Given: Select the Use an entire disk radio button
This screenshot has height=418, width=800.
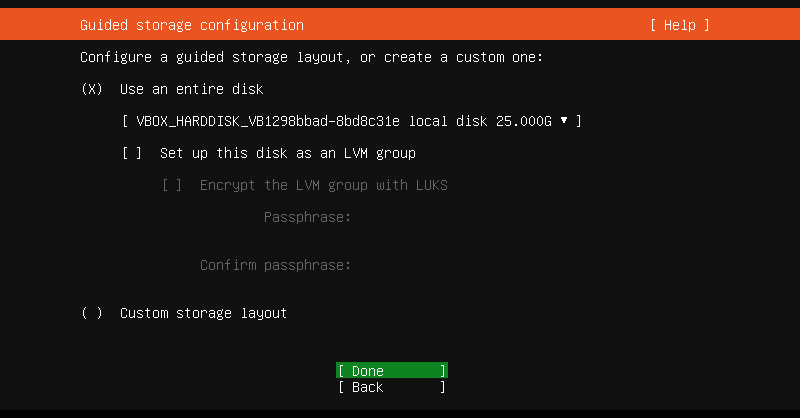Looking at the screenshot, I should tap(92, 89).
